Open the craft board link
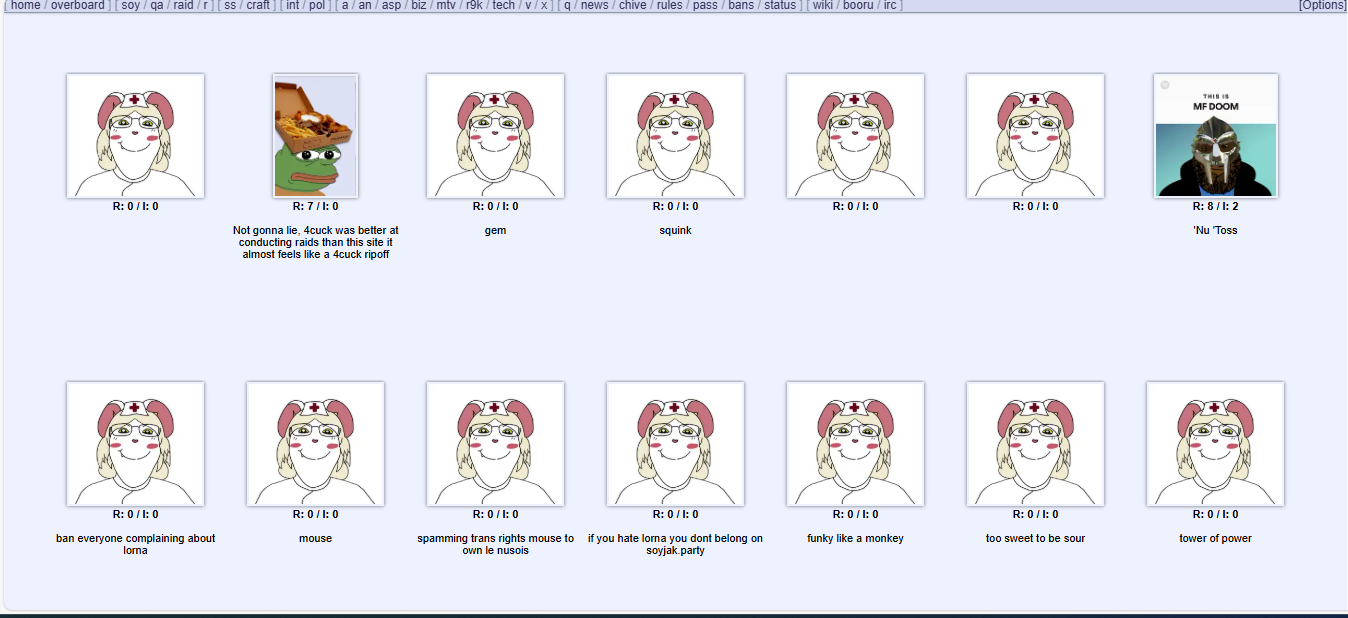1348x618 pixels. coord(258,5)
